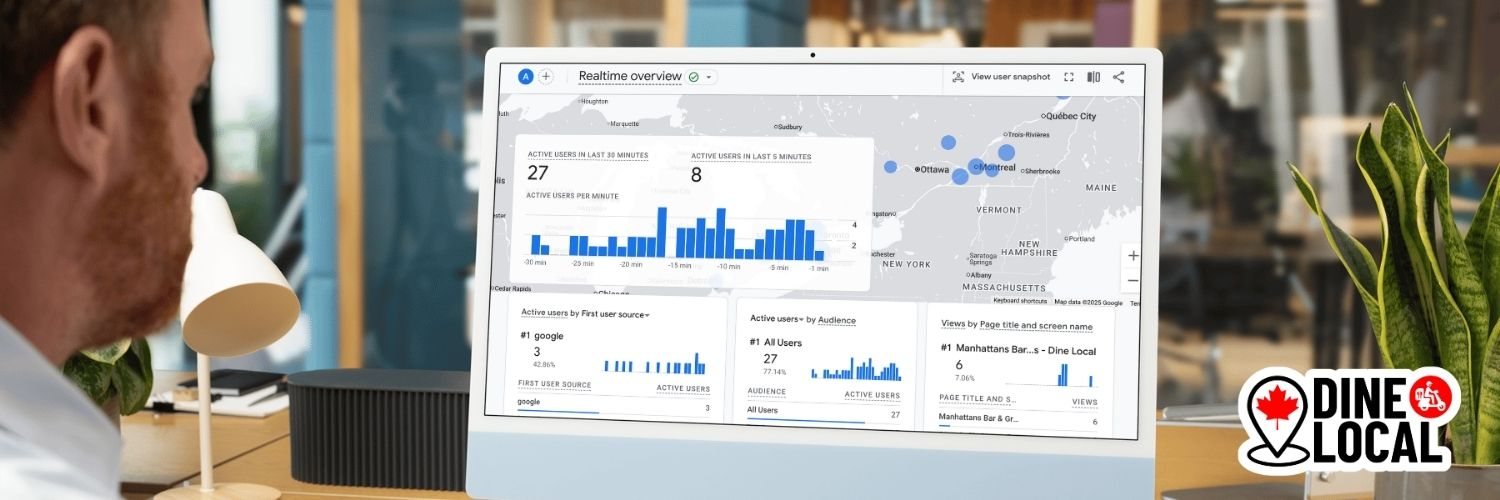Click the green check status icon beside Realtime overview
Viewport: 1500px width, 500px height.
click(694, 77)
